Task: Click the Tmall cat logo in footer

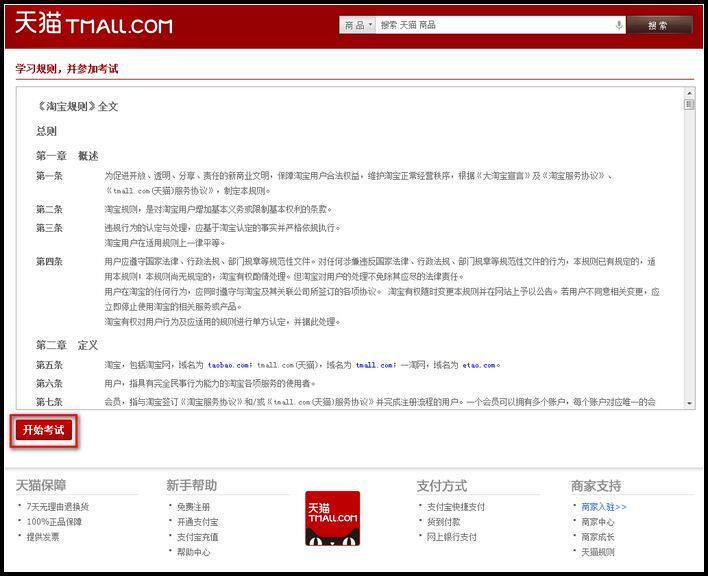Action: [x=333, y=518]
